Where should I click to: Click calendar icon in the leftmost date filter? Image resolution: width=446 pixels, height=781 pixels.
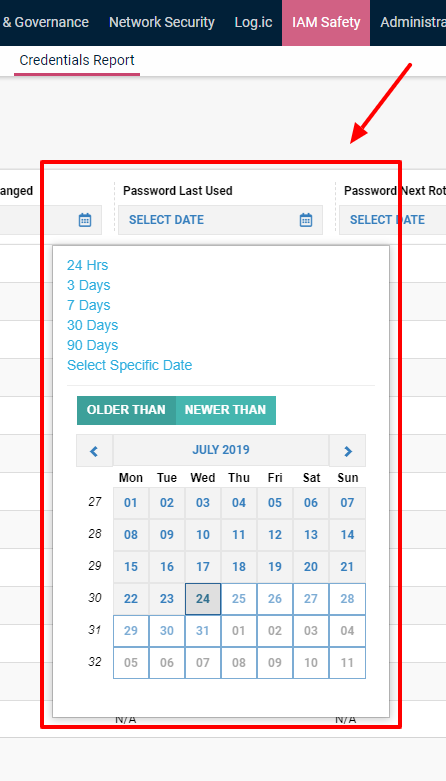coord(85,220)
